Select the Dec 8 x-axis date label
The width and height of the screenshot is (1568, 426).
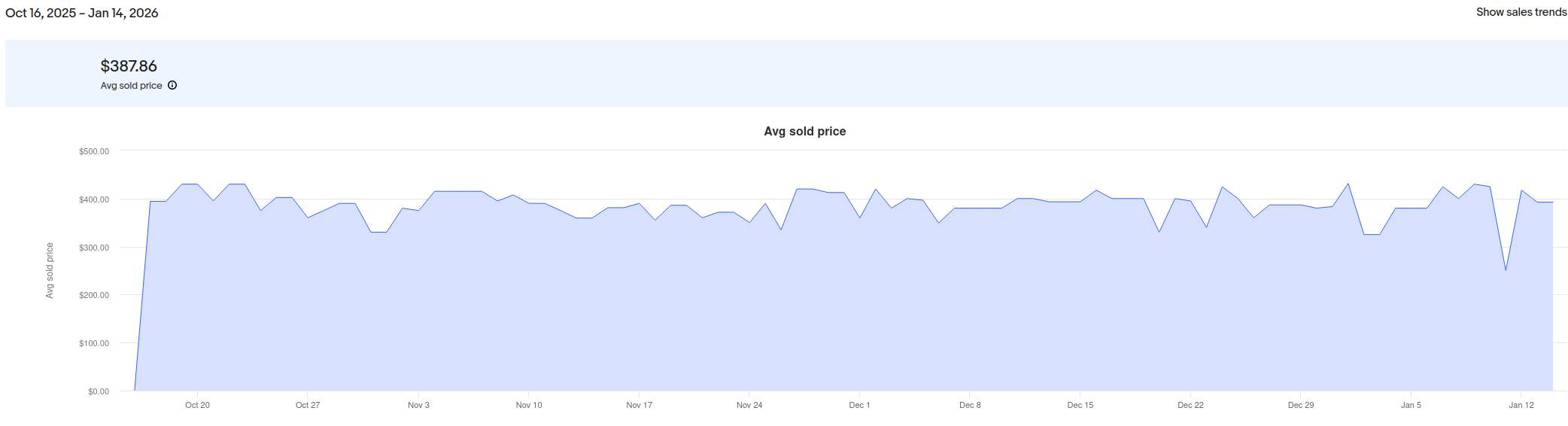(x=970, y=405)
